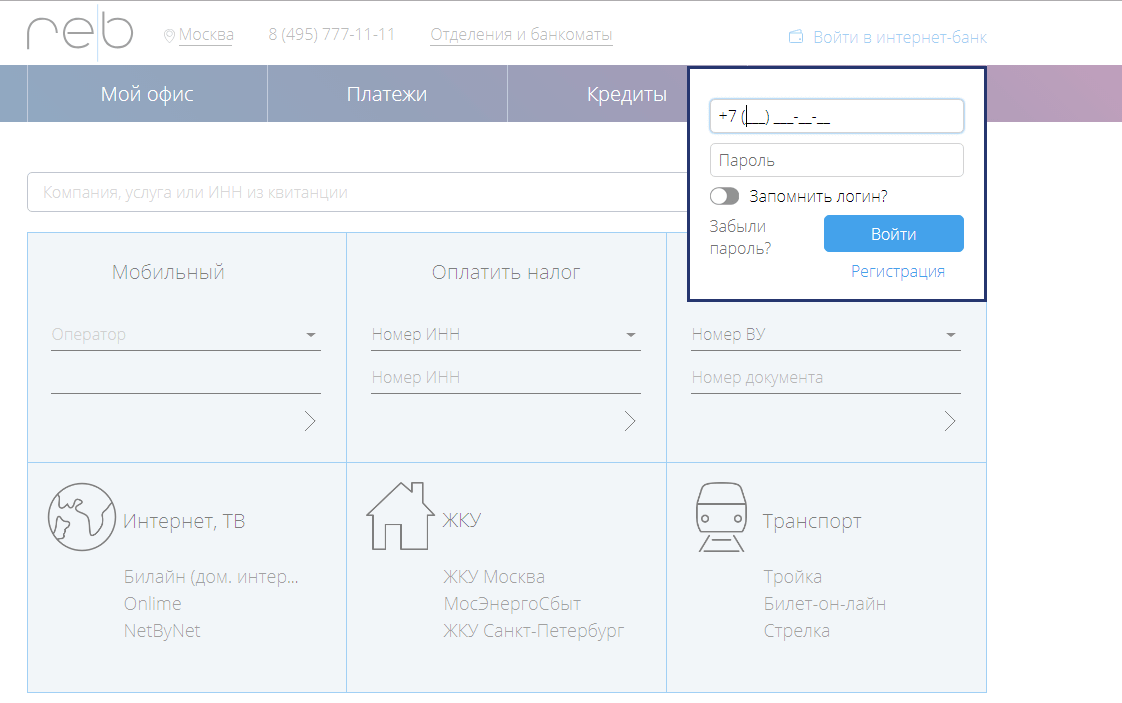Focus the Пароль input field
The height and width of the screenshot is (703, 1122).
click(x=836, y=160)
